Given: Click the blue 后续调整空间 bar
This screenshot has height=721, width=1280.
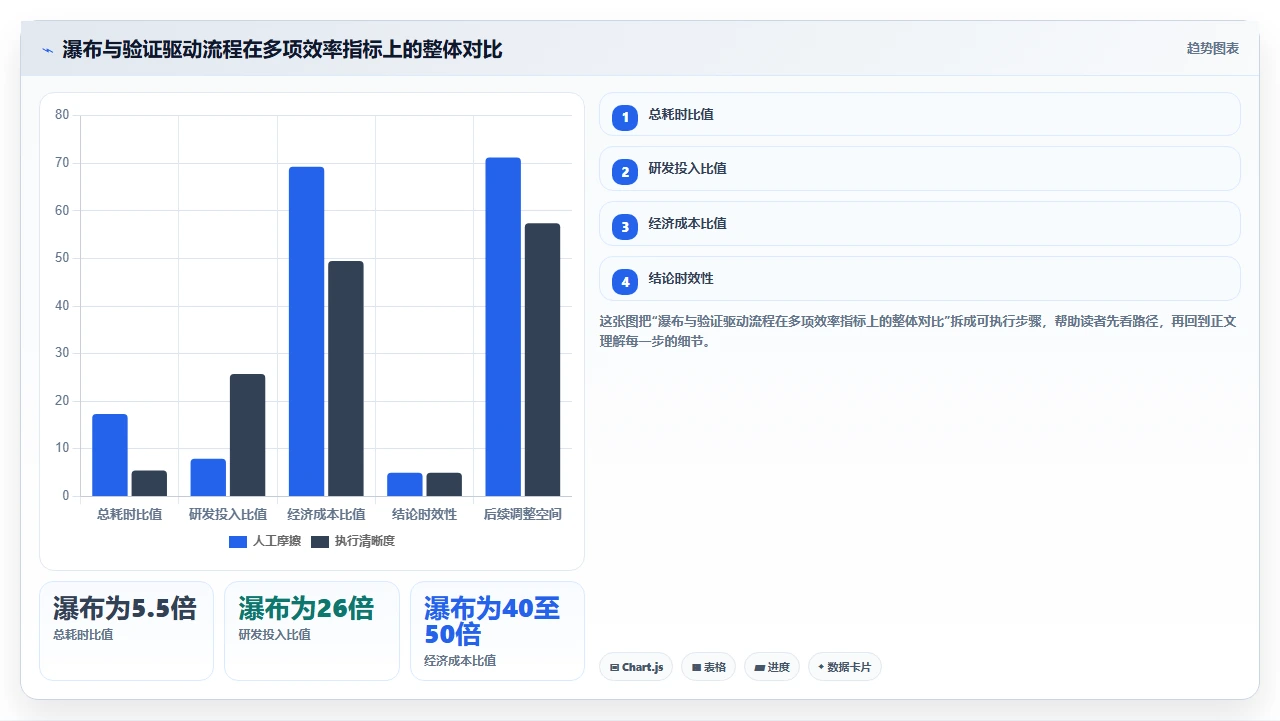Looking at the screenshot, I should [x=503, y=327].
